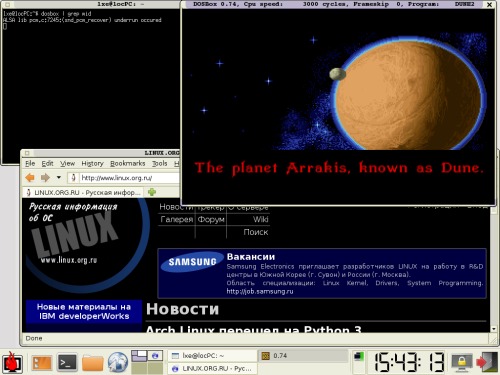Open the file manager folder icon in panel
Image resolution: width=500 pixels, height=375 pixels.
click(93, 363)
